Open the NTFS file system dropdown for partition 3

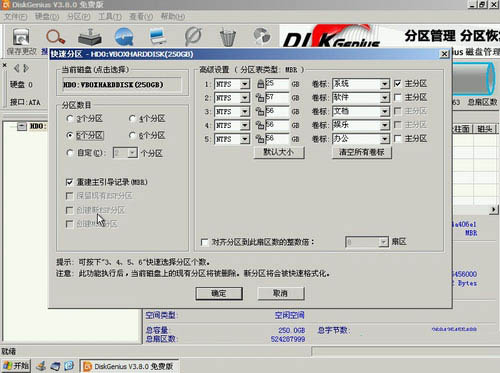pyautogui.click(x=245, y=112)
